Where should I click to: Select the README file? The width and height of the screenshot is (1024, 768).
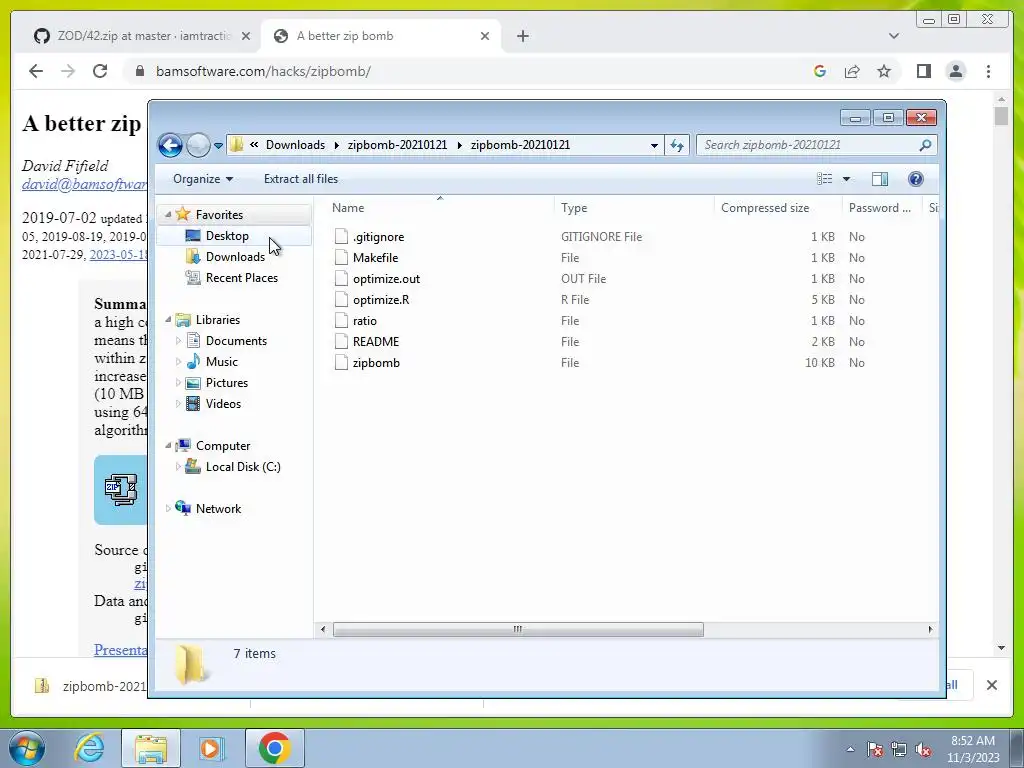[x=376, y=342]
